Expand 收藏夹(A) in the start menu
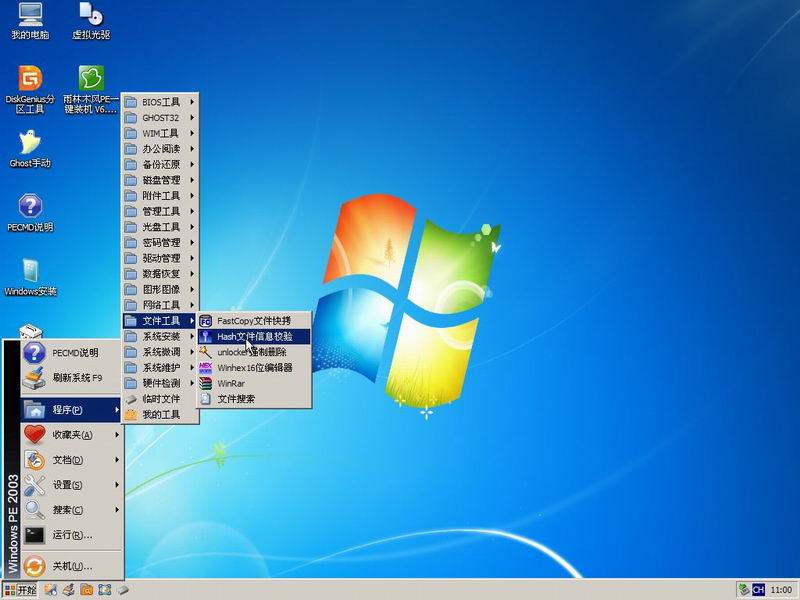 [x=71, y=434]
